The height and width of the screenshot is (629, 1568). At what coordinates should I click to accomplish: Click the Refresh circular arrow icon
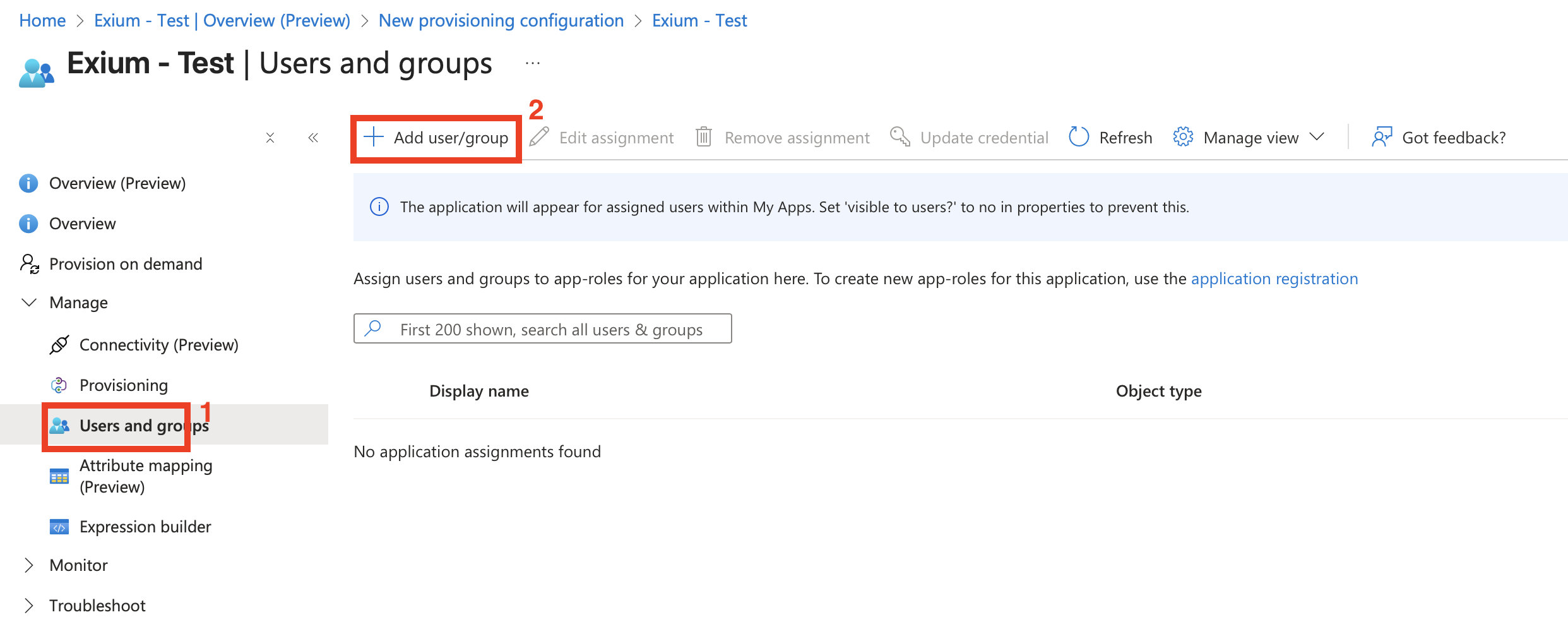pos(1078,137)
